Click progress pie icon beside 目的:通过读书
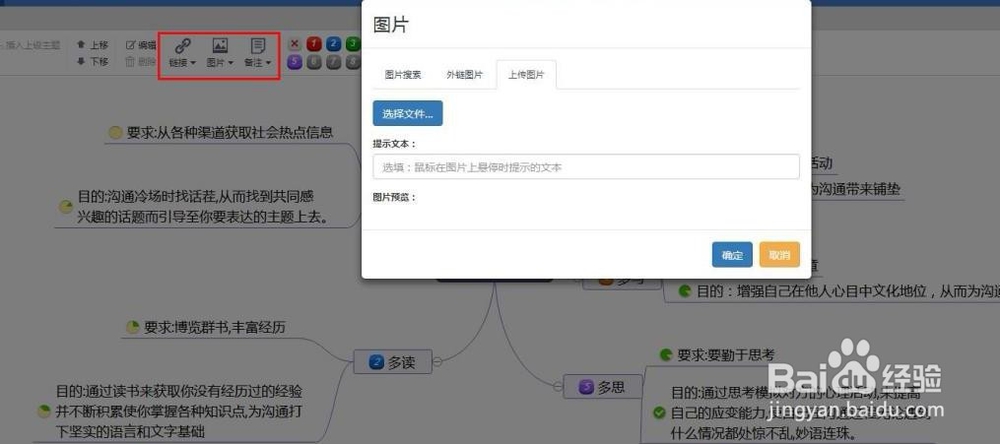 click(x=43, y=411)
